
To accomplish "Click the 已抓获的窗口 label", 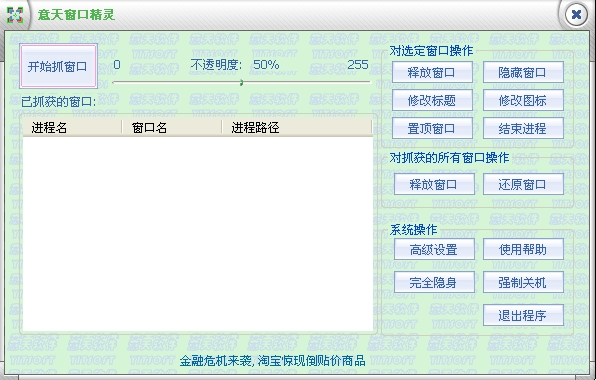I will 58,101.
